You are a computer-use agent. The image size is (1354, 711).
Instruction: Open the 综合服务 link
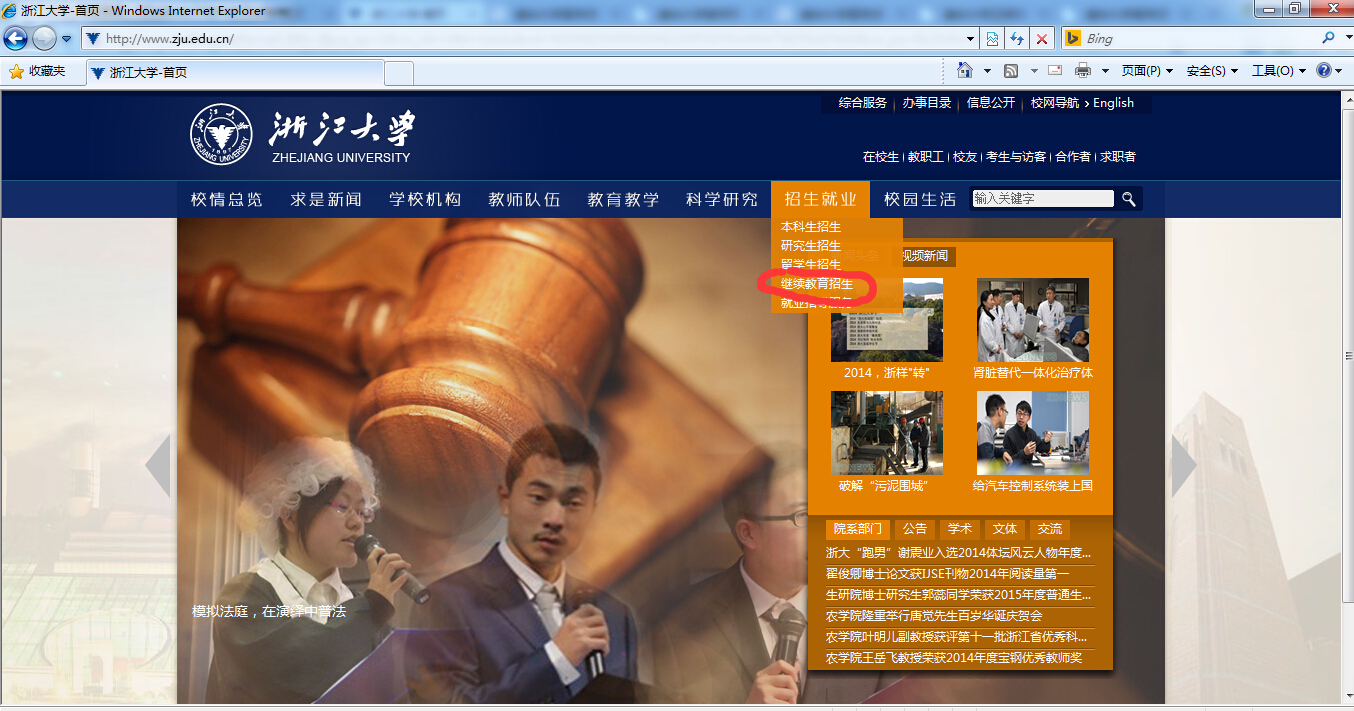[863, 103]
